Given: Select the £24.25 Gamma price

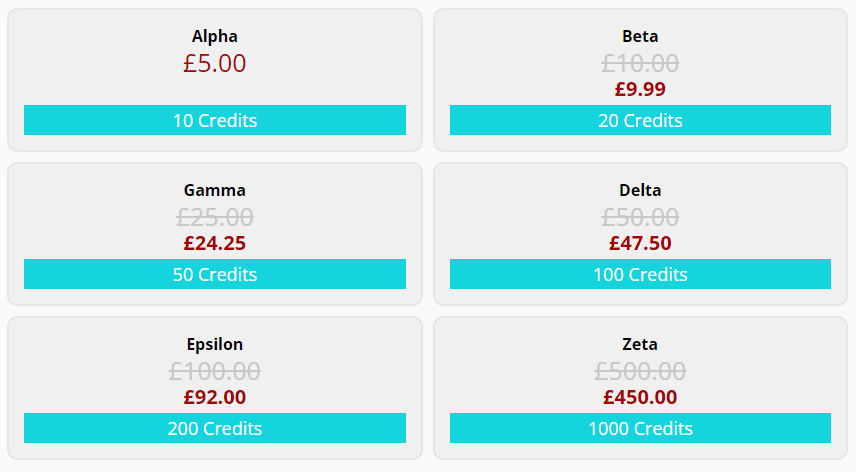Looking at the screenshot, I should 215,243.
